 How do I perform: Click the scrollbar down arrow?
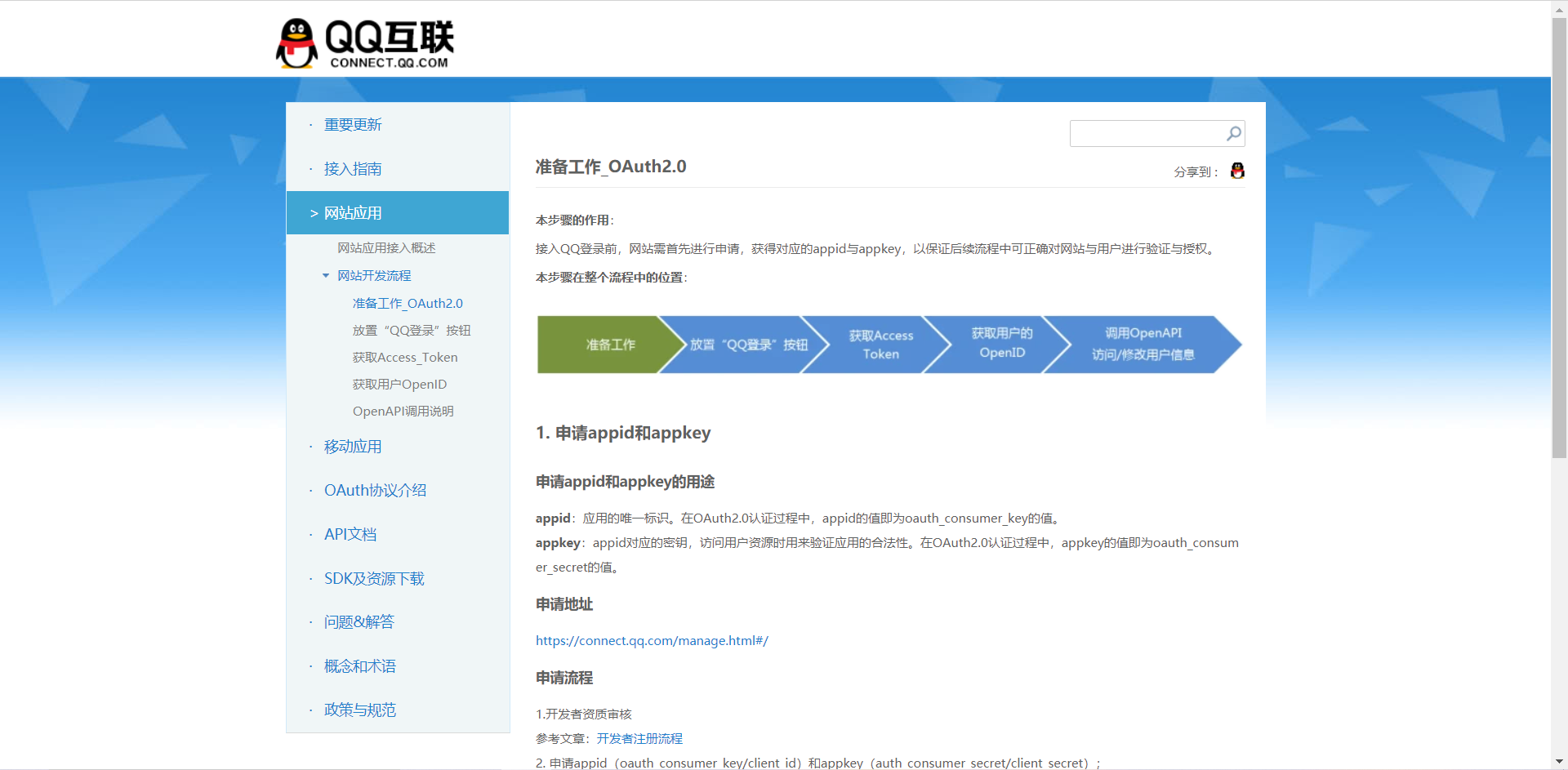coord(1559,762)
